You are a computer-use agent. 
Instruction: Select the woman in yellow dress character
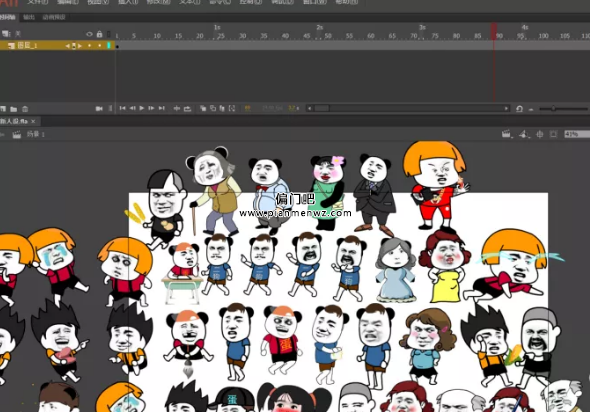(x=445, y=266)
